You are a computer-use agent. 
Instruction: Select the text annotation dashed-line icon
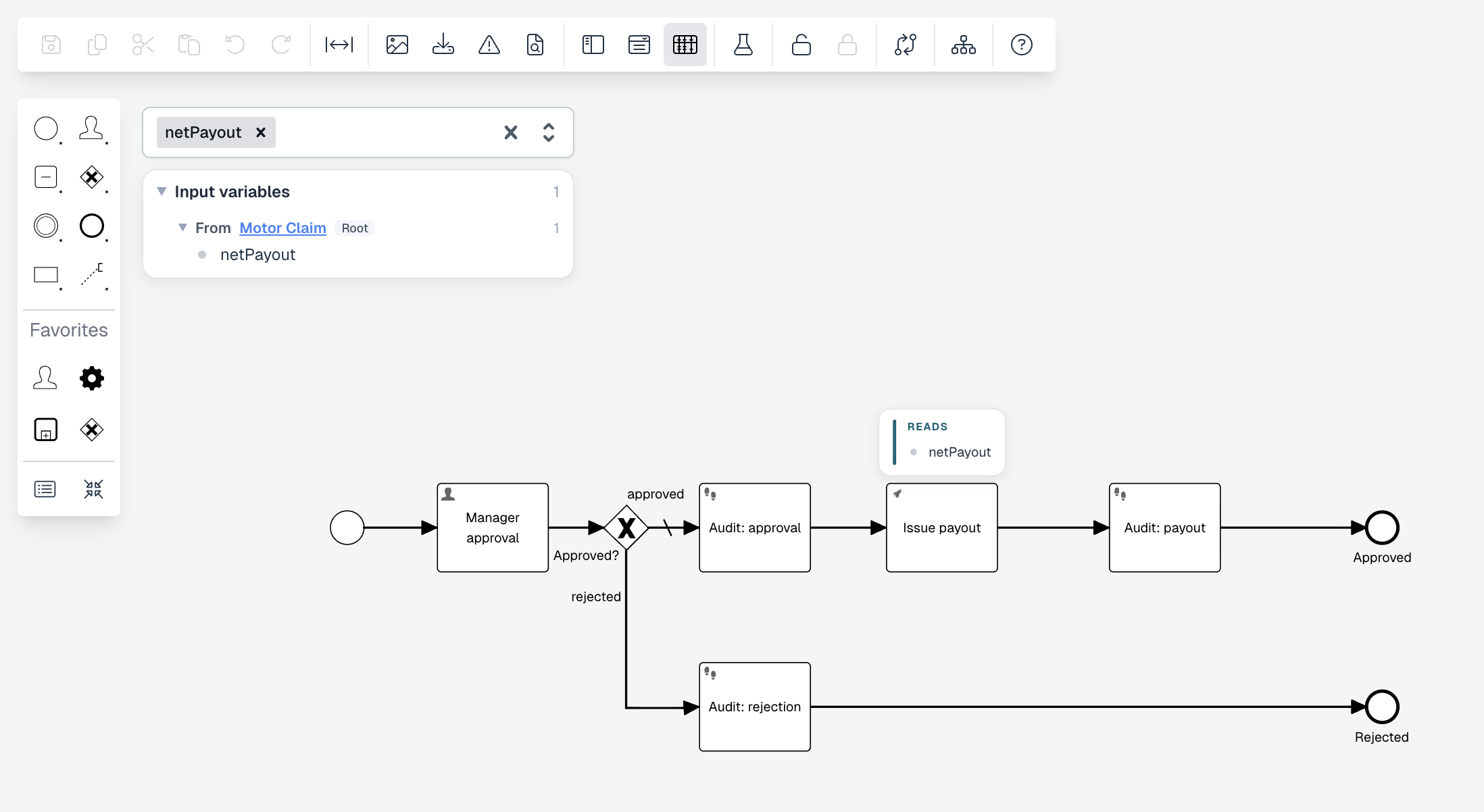click(x=92, y=275)
